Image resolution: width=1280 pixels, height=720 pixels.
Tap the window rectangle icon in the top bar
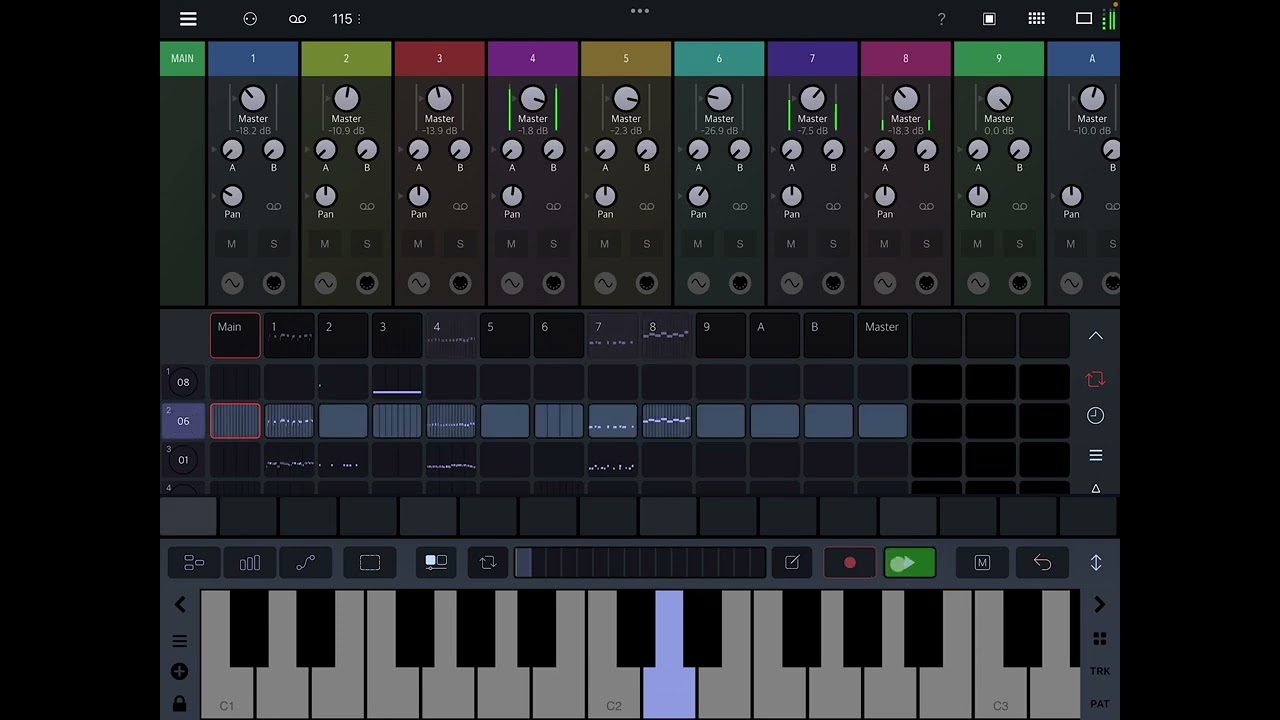tap(1084, 19)
